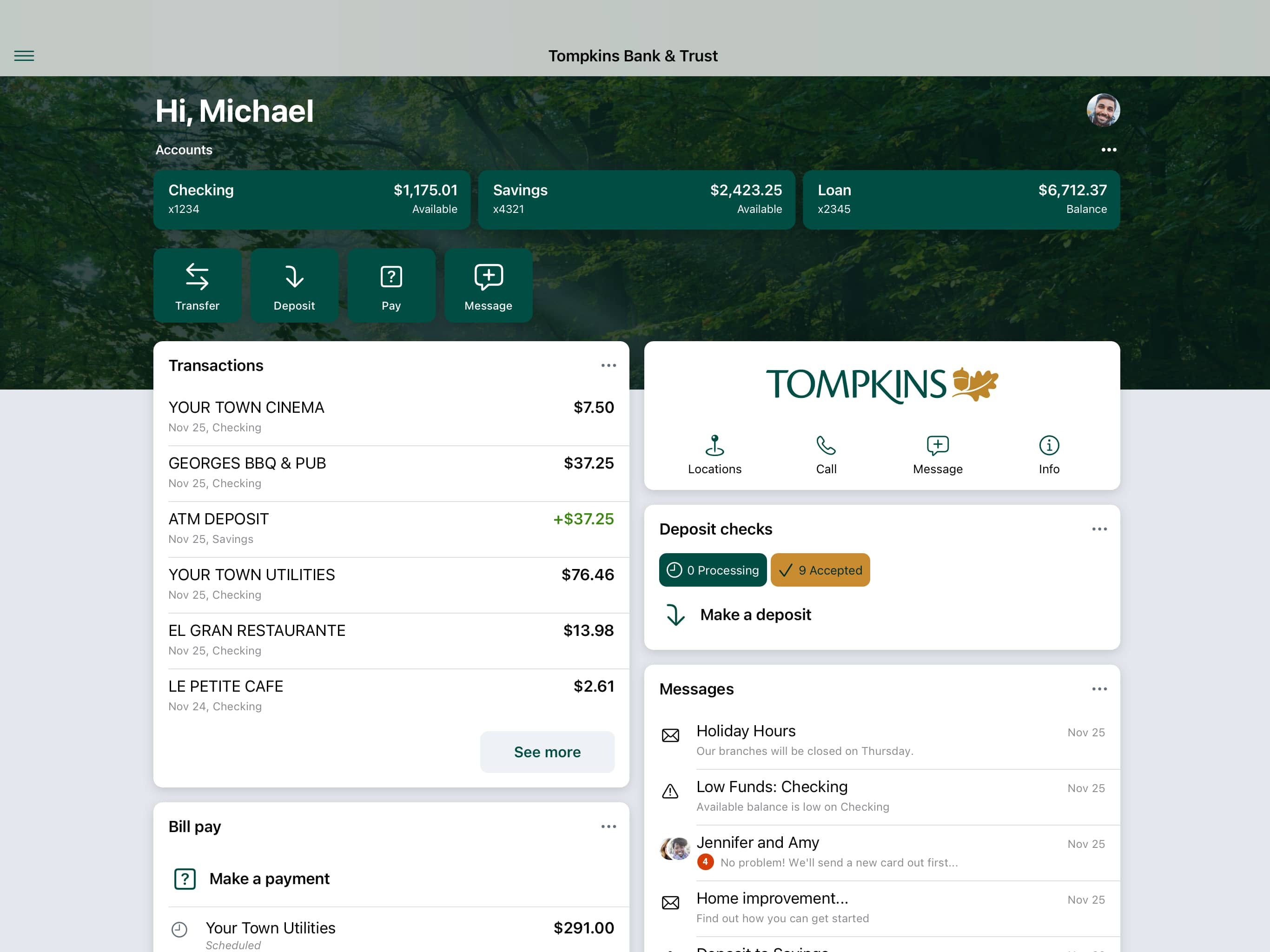Open the Accounts more options dots
The width and height of the screenshot is (1270, 952).
(1109, 150)
